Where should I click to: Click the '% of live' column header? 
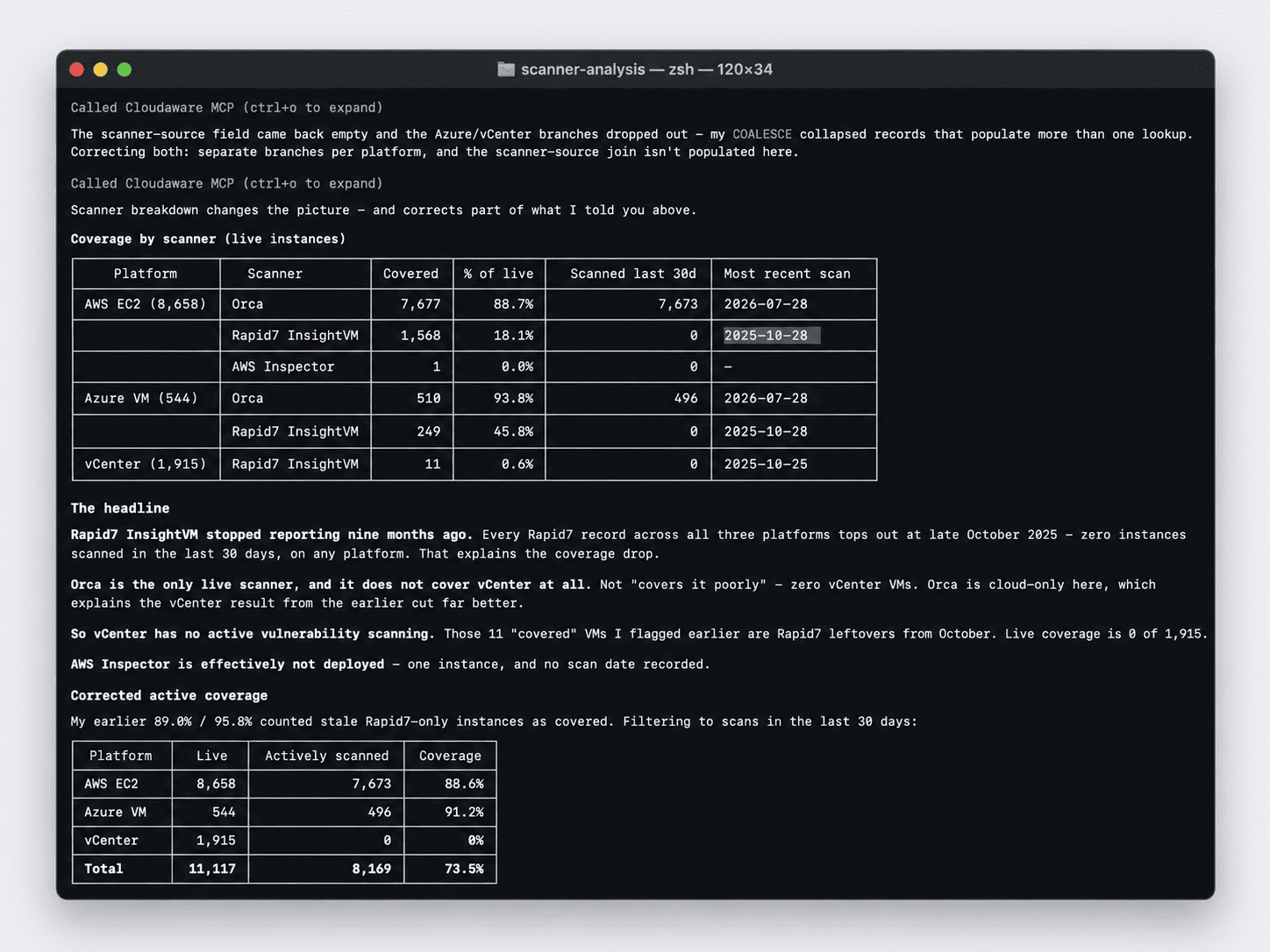coord(498,274)
